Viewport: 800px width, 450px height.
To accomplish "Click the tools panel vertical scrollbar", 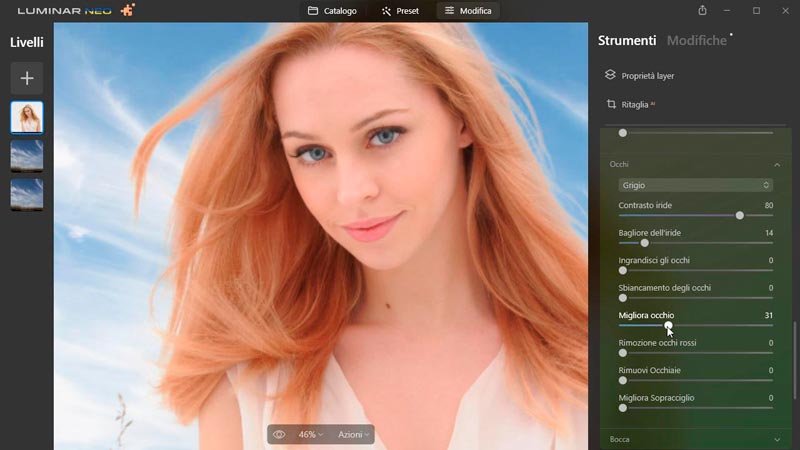I will coord(794,360).
